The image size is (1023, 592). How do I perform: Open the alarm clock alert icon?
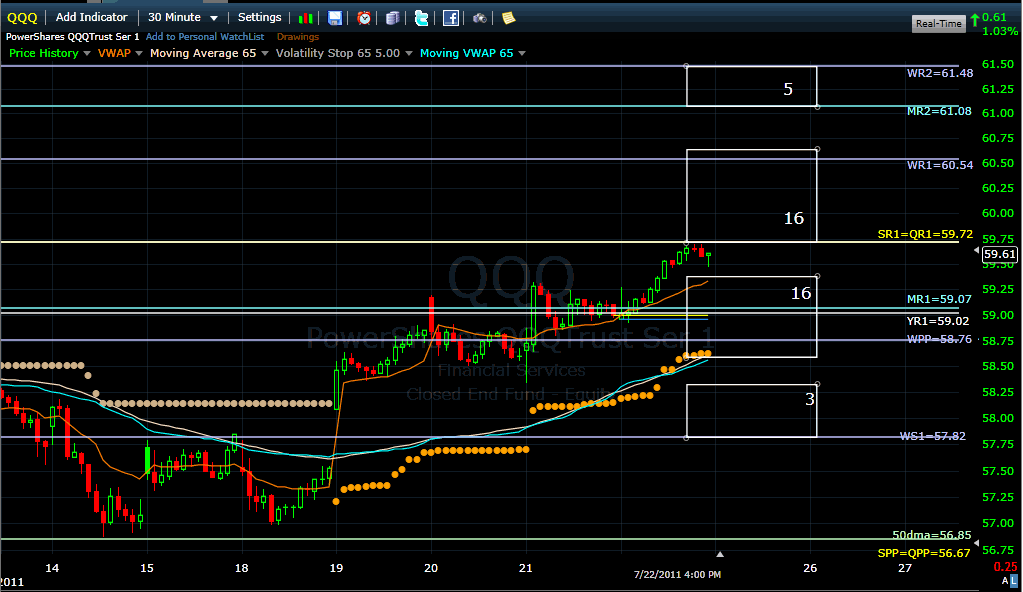point(364,18)
